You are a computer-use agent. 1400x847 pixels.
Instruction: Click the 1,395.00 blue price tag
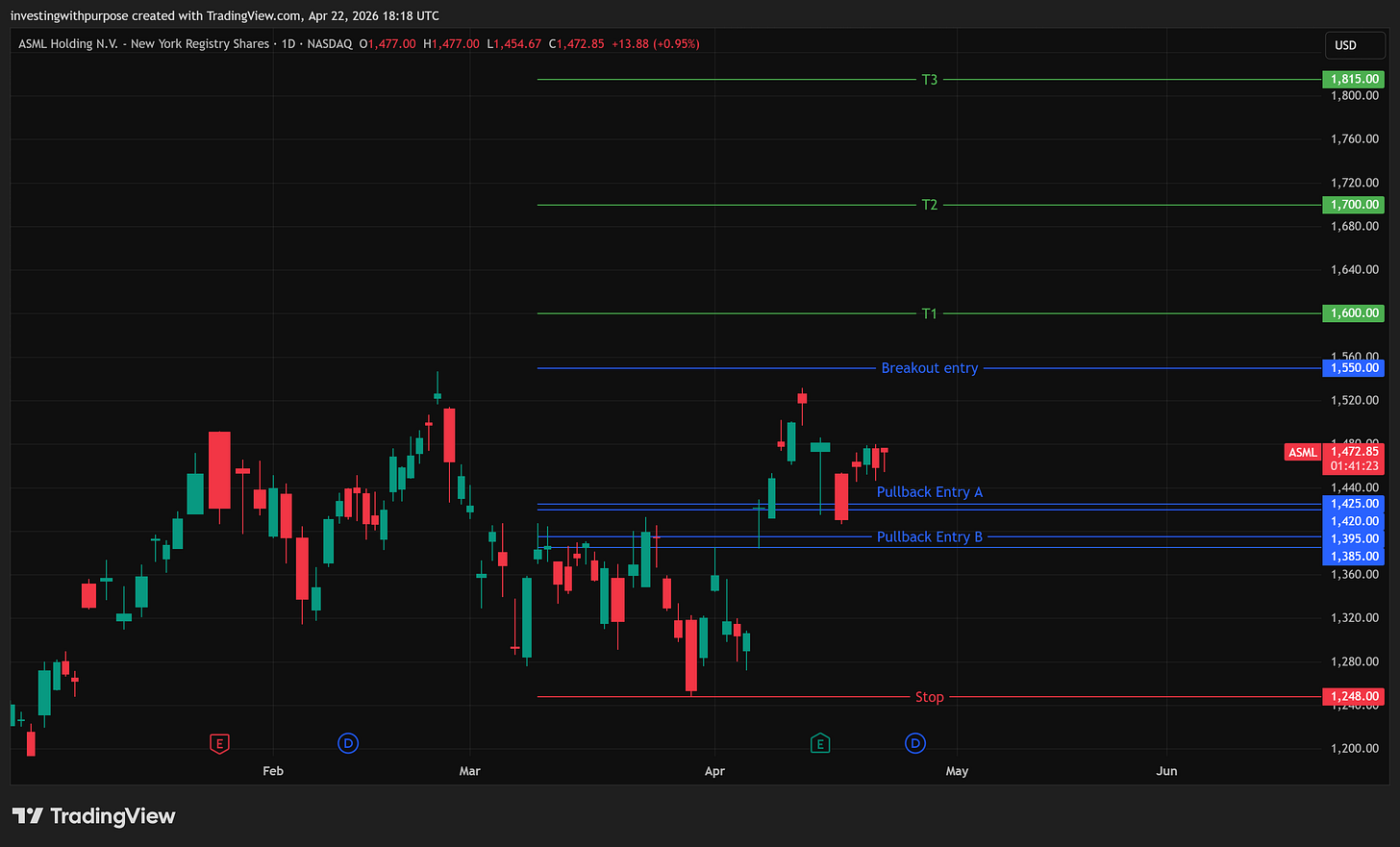pyautogui.click(x=1354, y=538)
